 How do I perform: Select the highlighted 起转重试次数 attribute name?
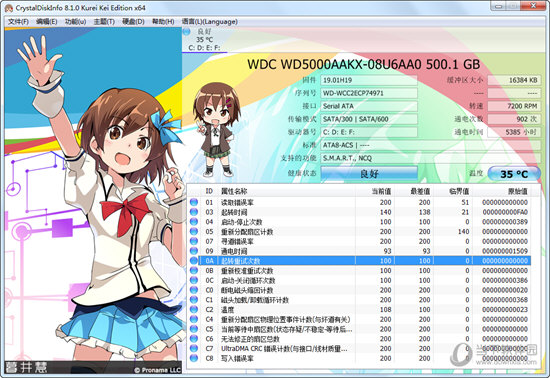coord(240,261)
